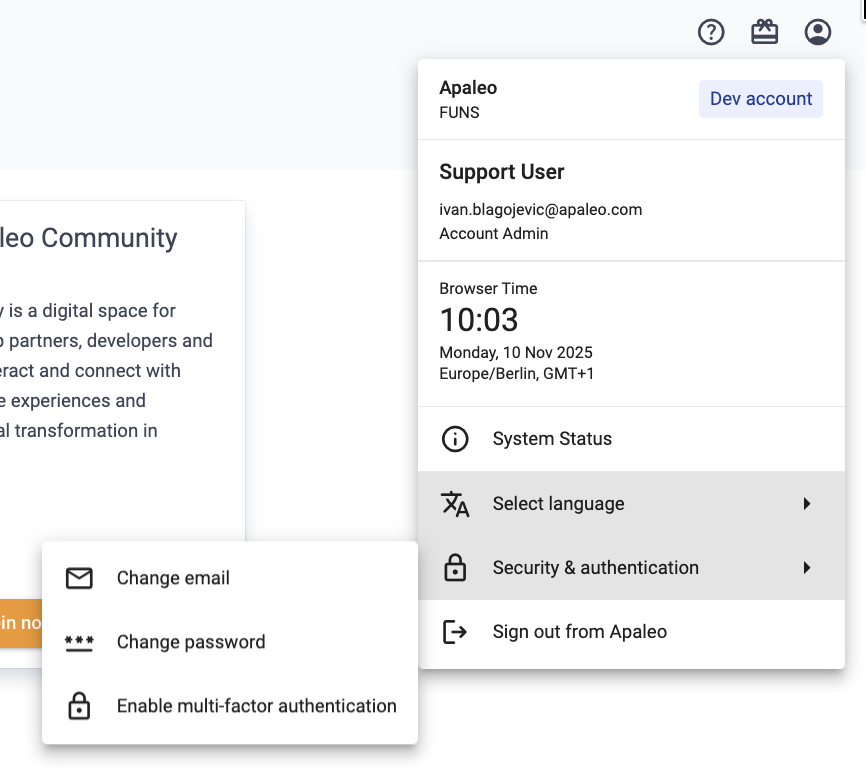Click the multi-factor lock icon
The image size is (866, 784).
pyautogui.click(x=79, y=706)
